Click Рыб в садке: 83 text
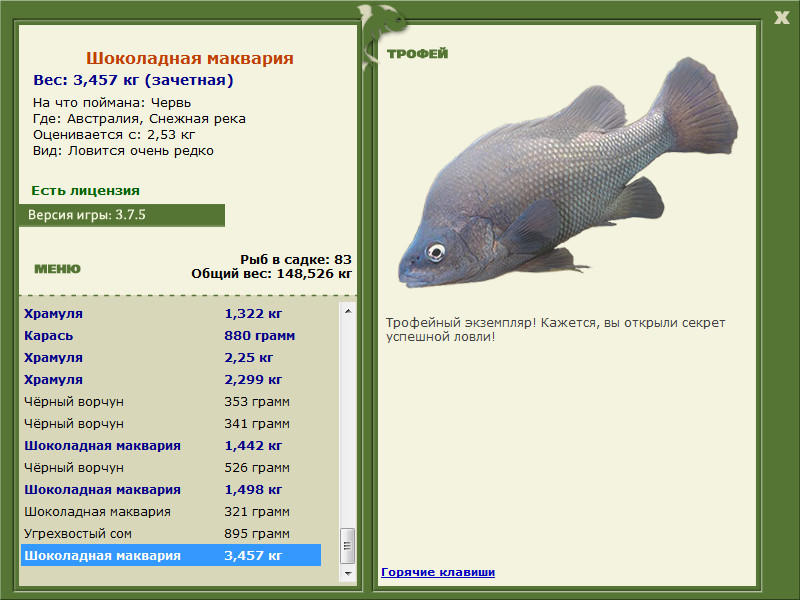This screenshot has height=600, width=800. (296, 260)
